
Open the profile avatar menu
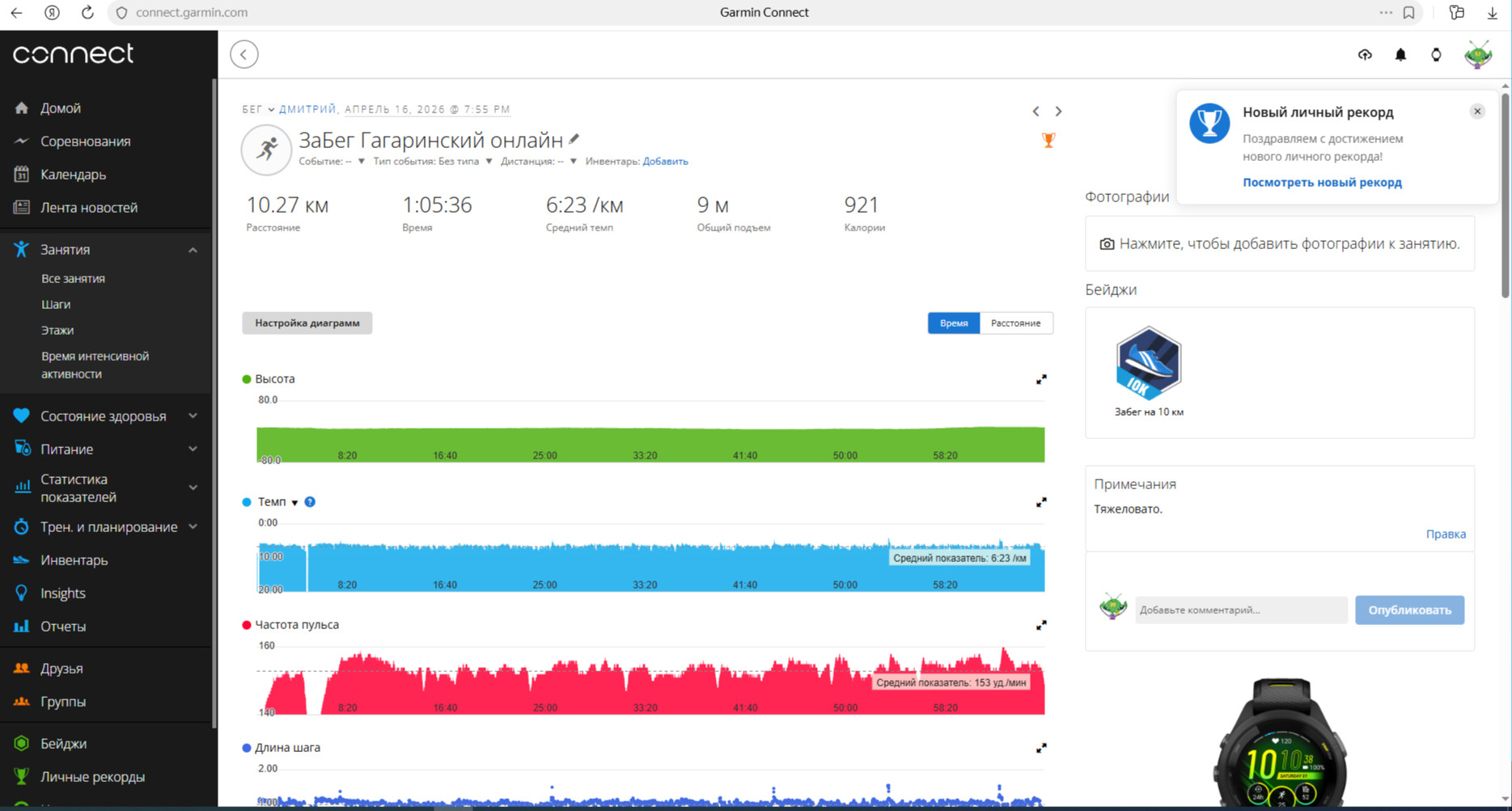coord(1478,54)
